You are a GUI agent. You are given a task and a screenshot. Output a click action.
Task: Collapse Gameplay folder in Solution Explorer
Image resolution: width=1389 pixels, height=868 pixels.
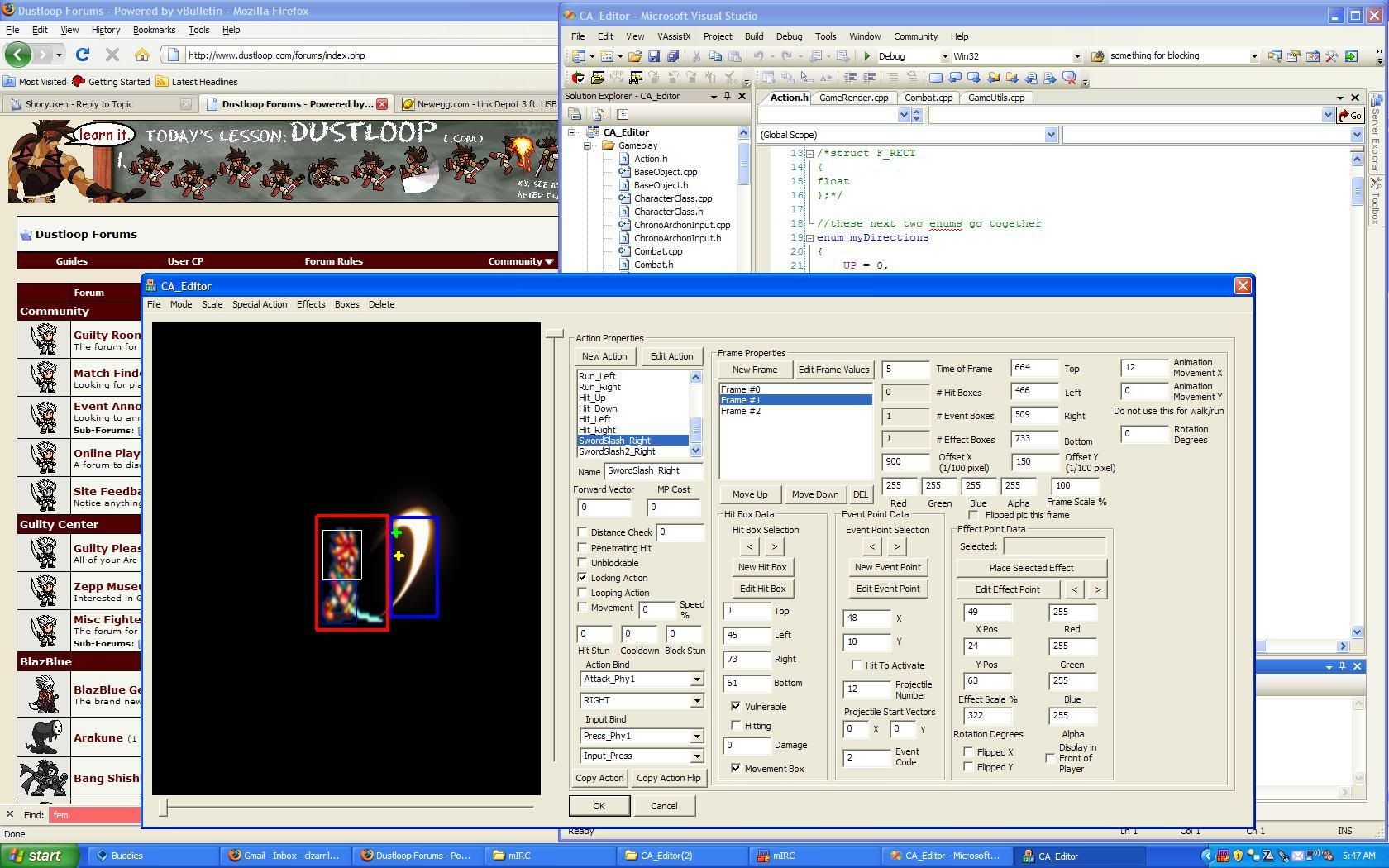click(x=588, y=145)
